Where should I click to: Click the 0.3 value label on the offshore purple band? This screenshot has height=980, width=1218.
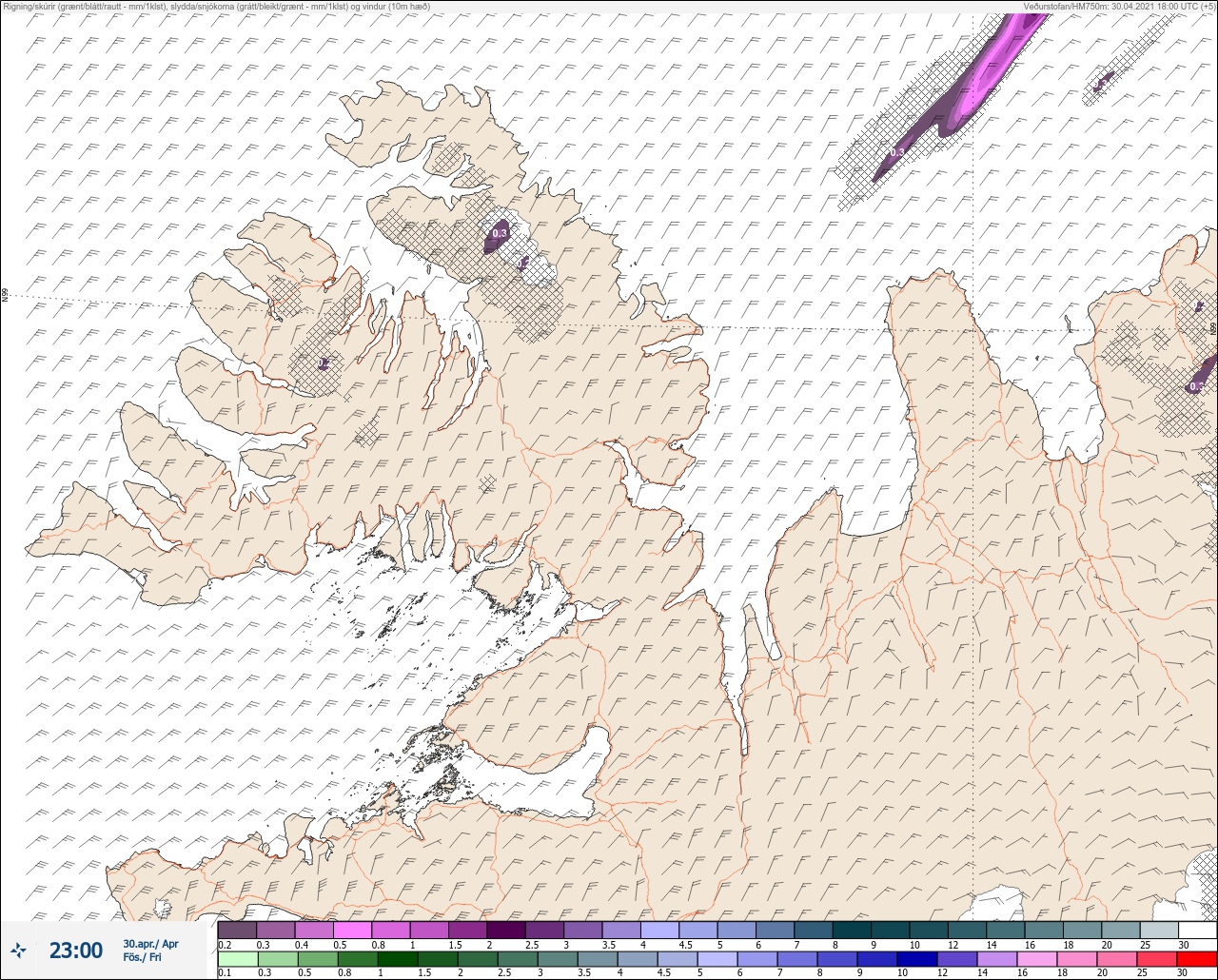897,152
